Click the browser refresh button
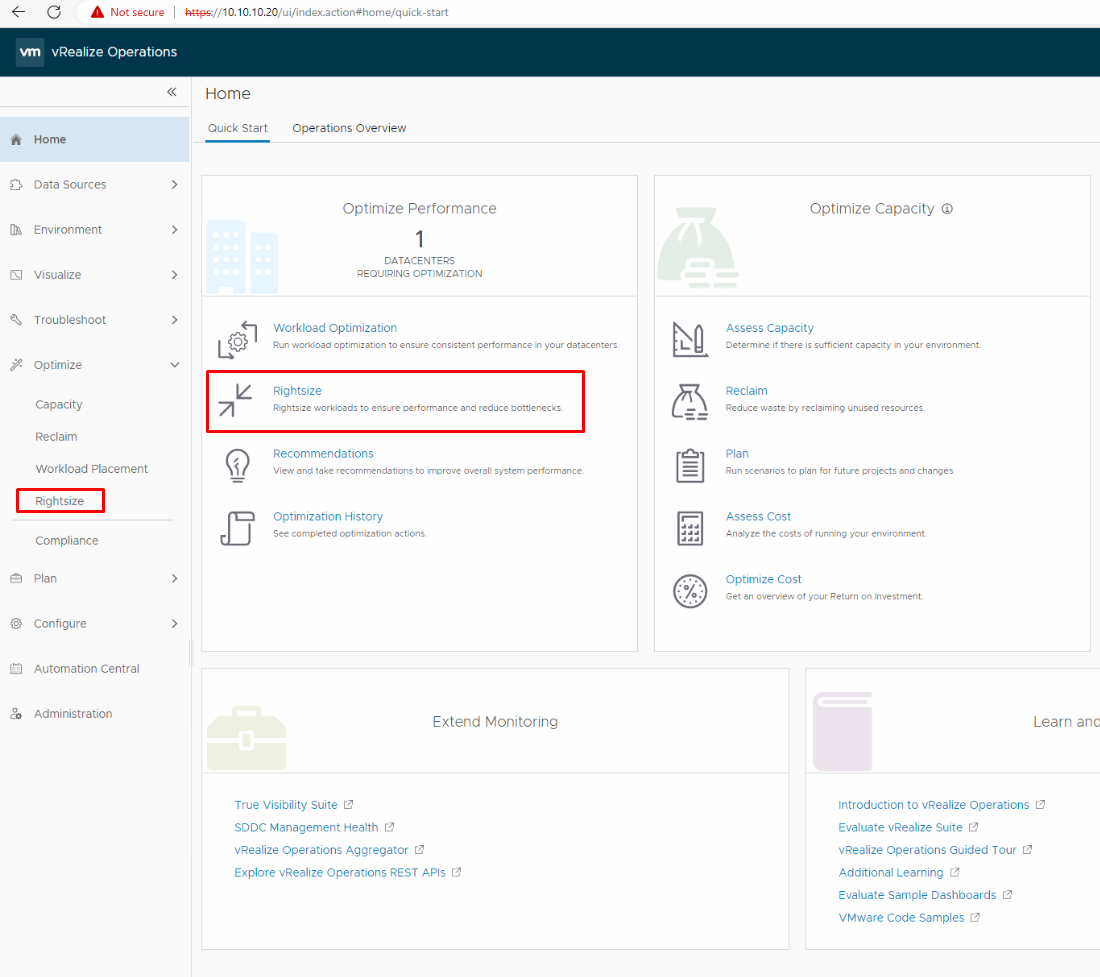 (x=54, y=12)
